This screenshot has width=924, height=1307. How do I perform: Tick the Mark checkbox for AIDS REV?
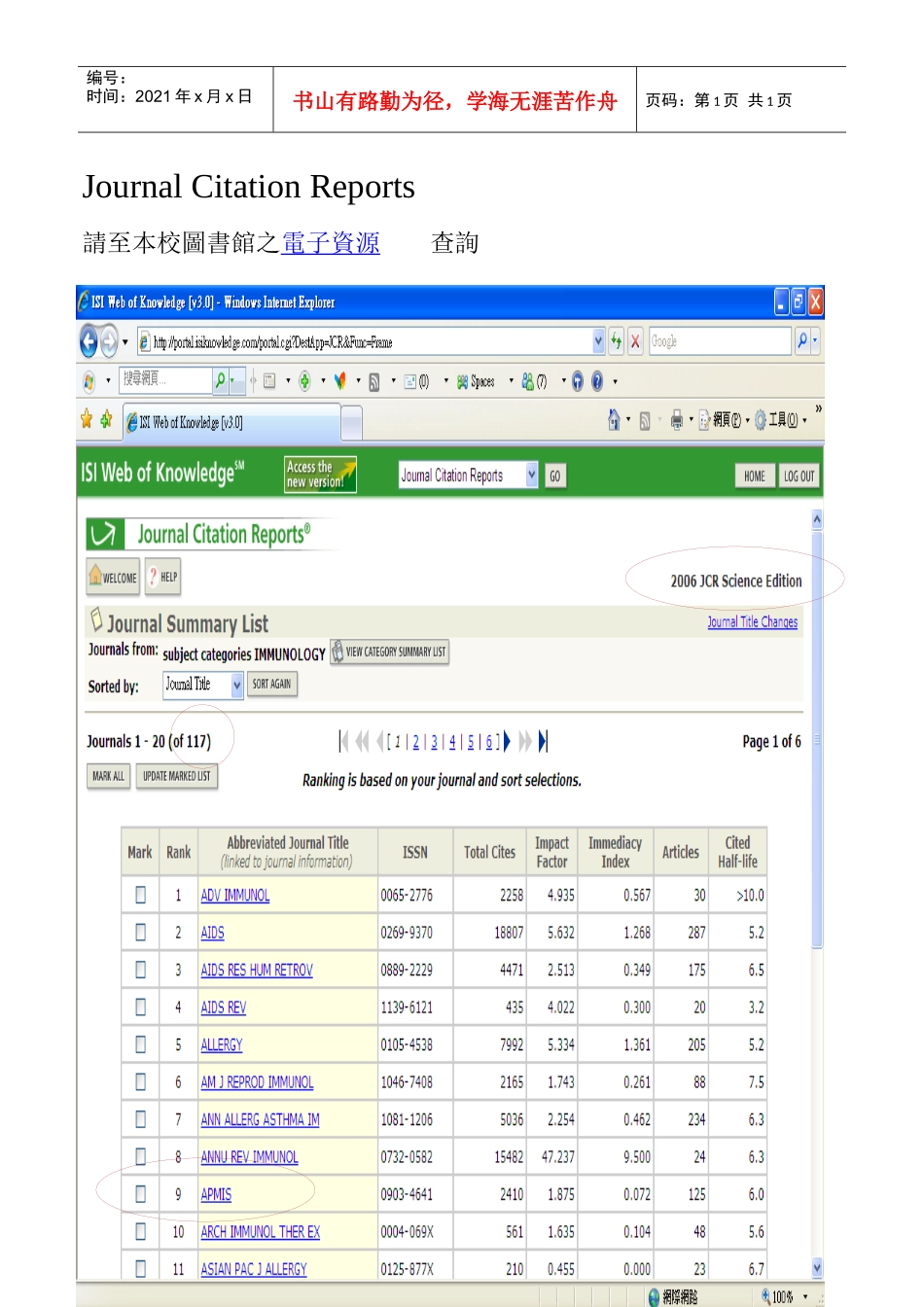pyautogui.click(x=140, y=1007)
